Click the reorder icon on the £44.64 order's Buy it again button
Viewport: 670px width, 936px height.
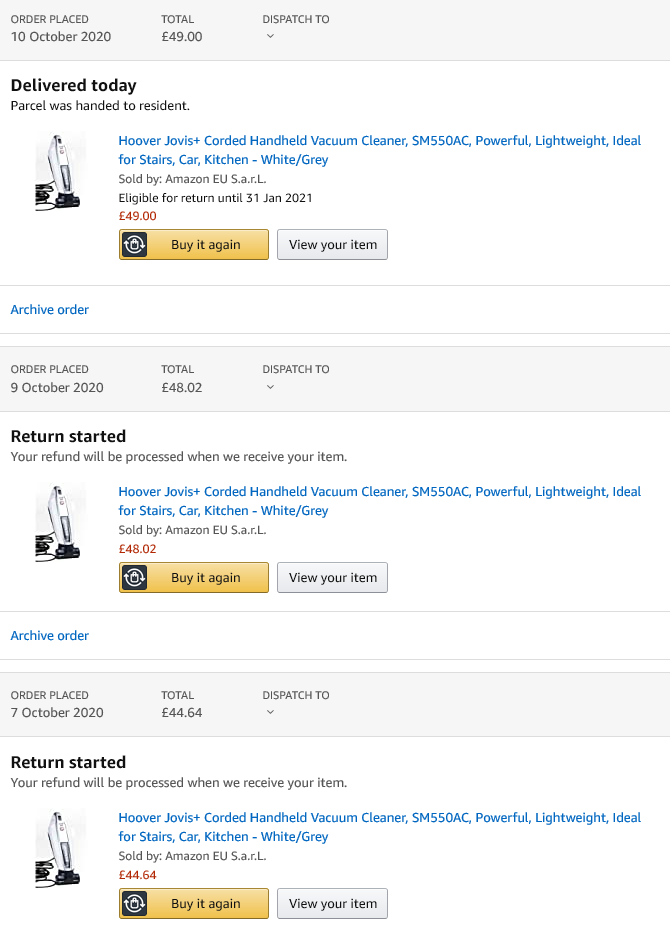pos(134,904)
